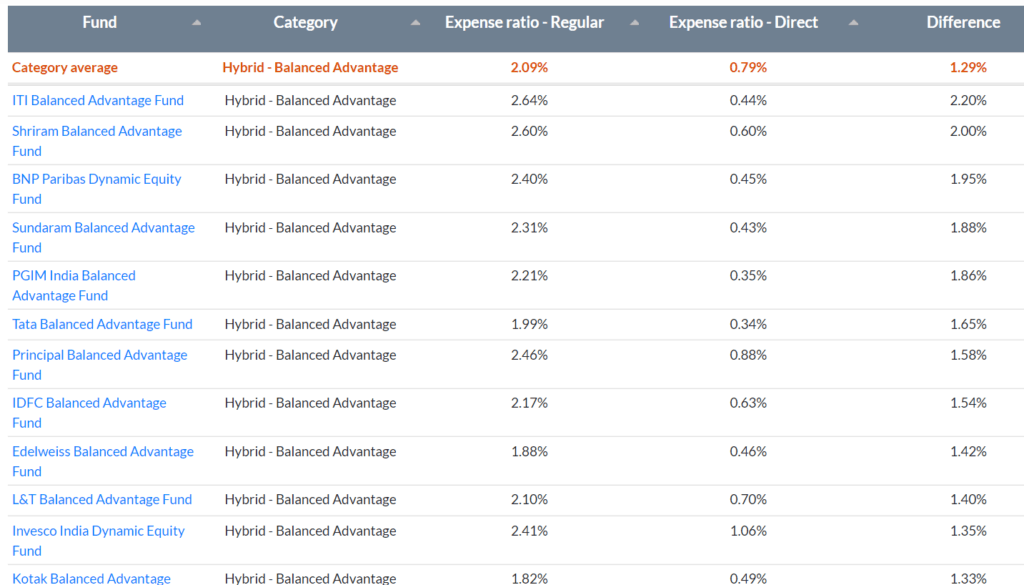Open Tata Balanced Advantage Fund link

pyautogui.click(x=102, y=324)
